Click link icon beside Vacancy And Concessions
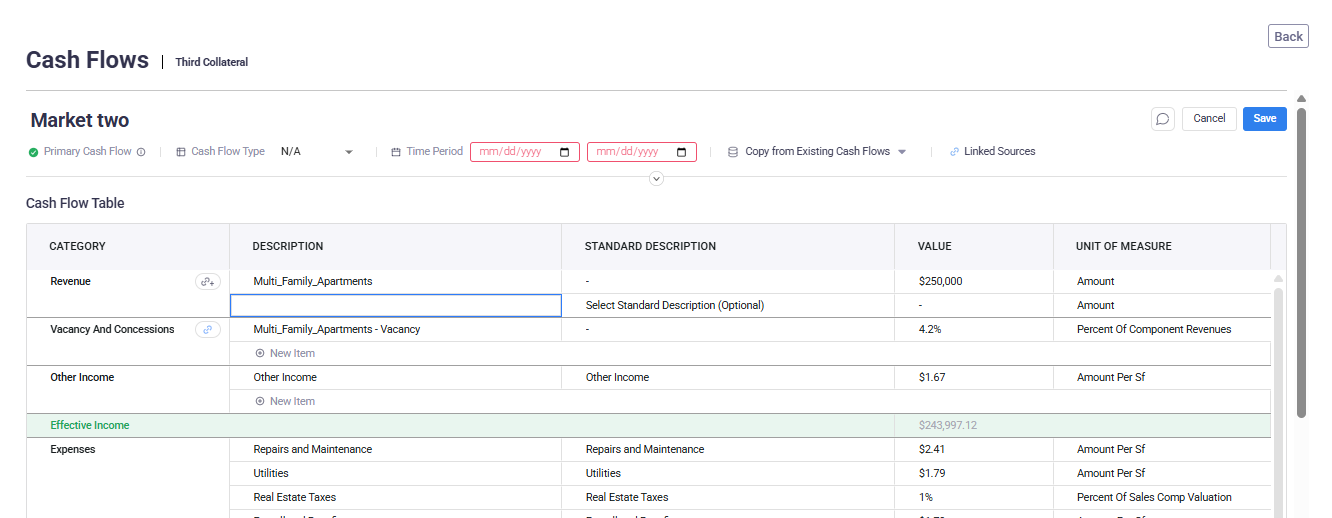 point(208,330)
